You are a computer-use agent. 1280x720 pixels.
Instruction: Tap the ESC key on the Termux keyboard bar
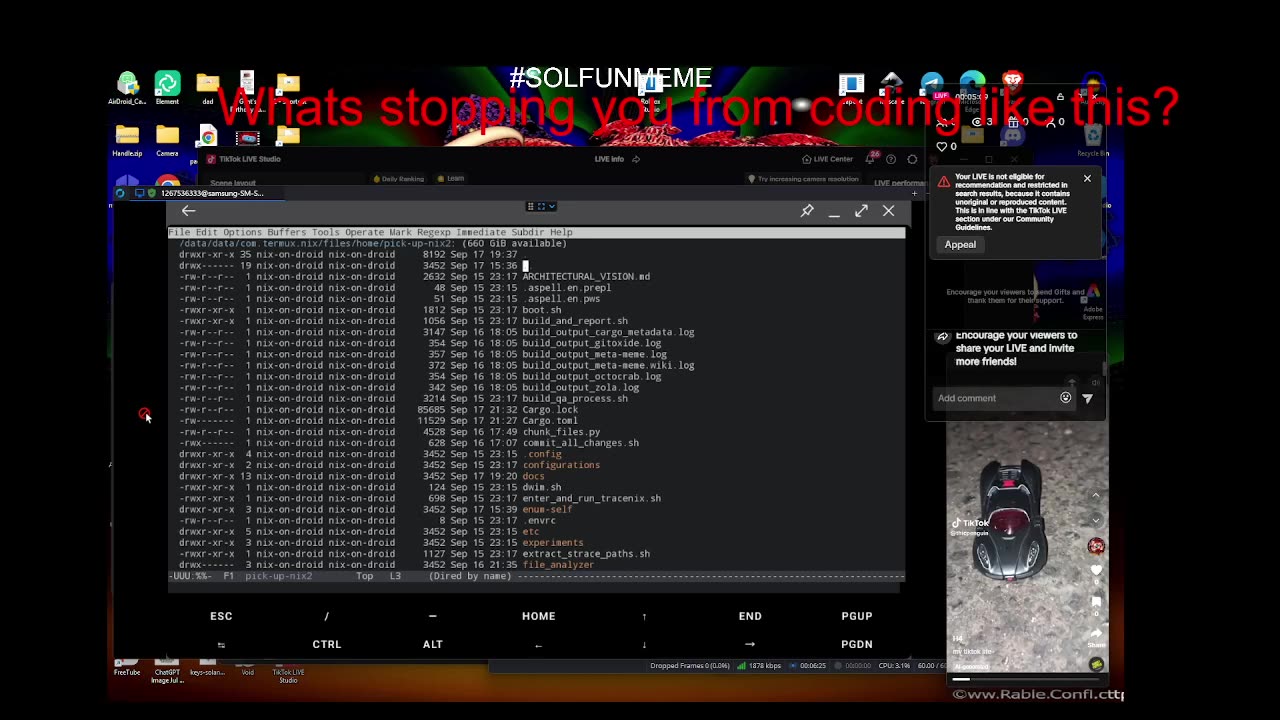(221, 616)
